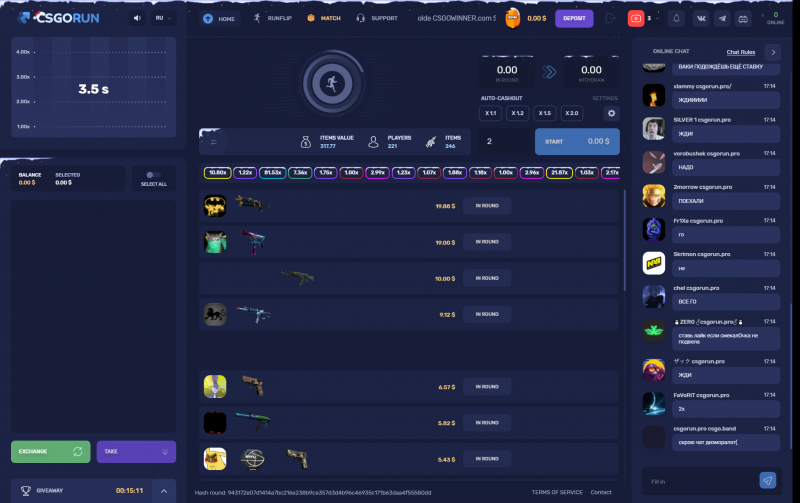The width and height of the screenshot is (800, 503).
Task: Toggle the Select All switch
Action: pos(153,175)
